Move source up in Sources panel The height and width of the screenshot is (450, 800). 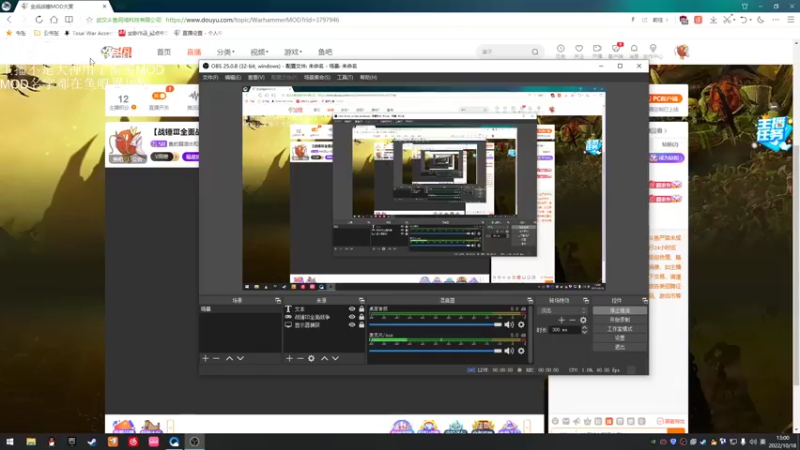pyautogui.click(x=324, y=359)
